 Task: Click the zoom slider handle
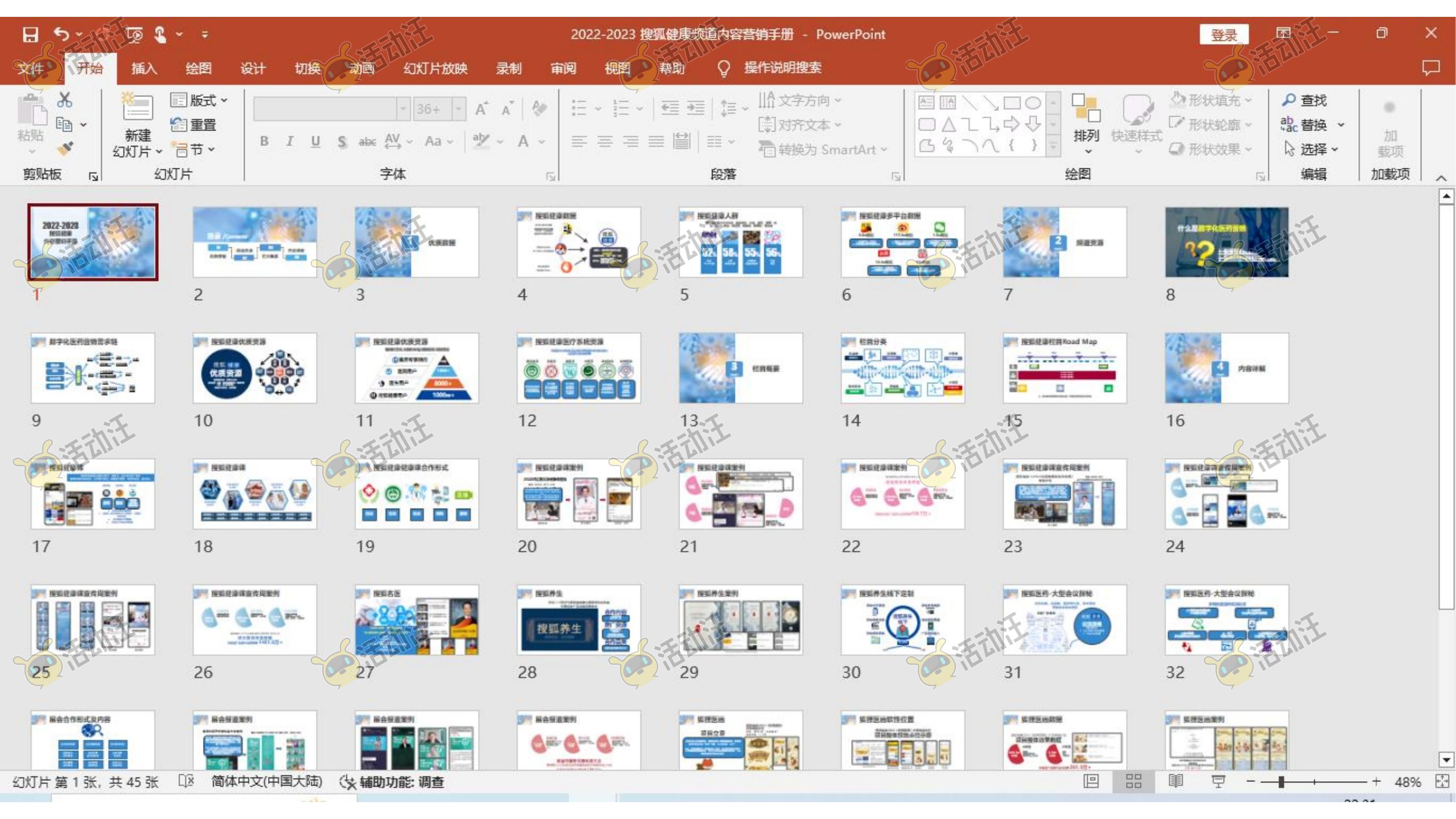[x=1281, y=782]
